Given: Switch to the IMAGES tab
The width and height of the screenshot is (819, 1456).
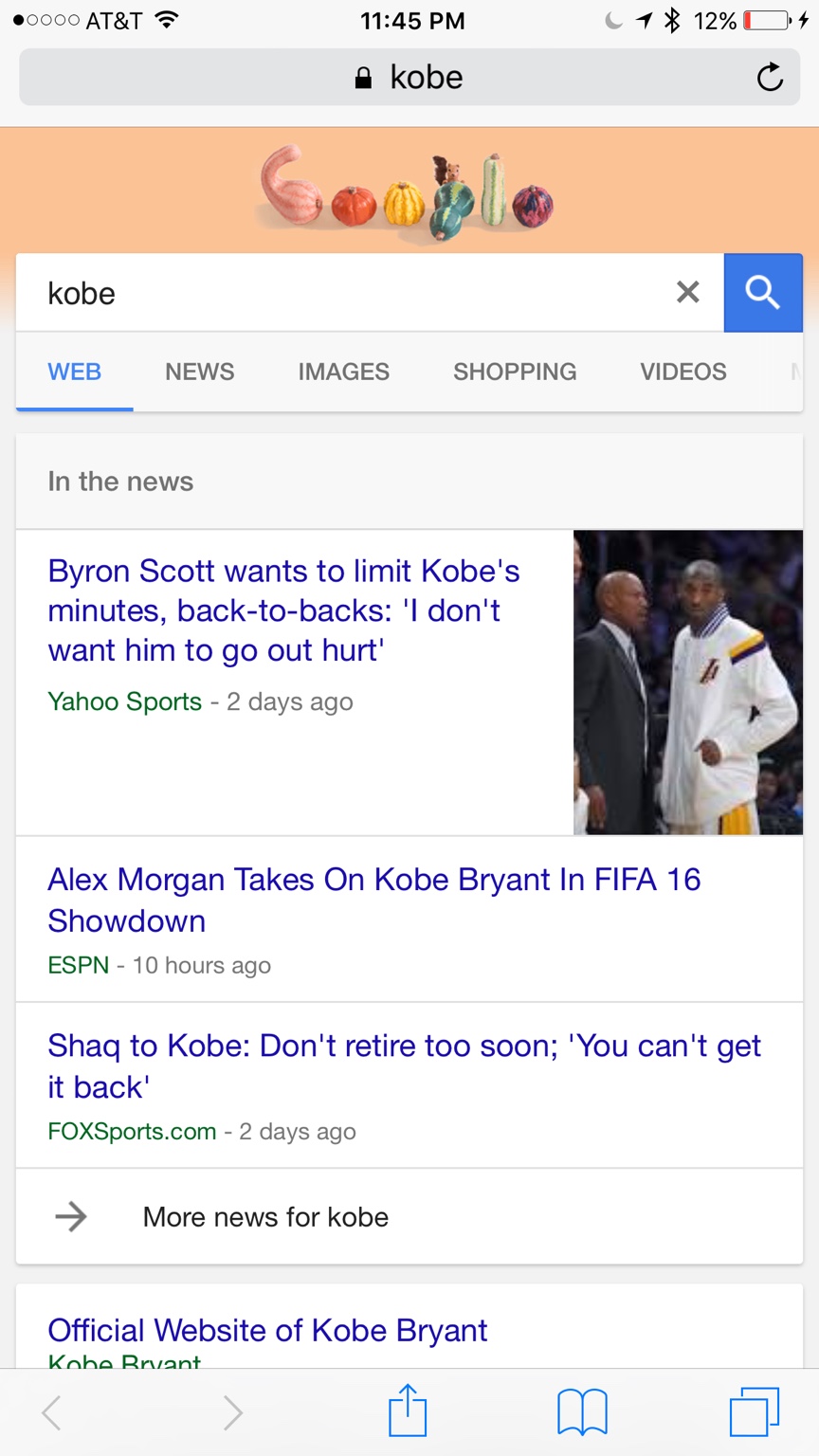Looking at the screenshot, I should point(343,372).
